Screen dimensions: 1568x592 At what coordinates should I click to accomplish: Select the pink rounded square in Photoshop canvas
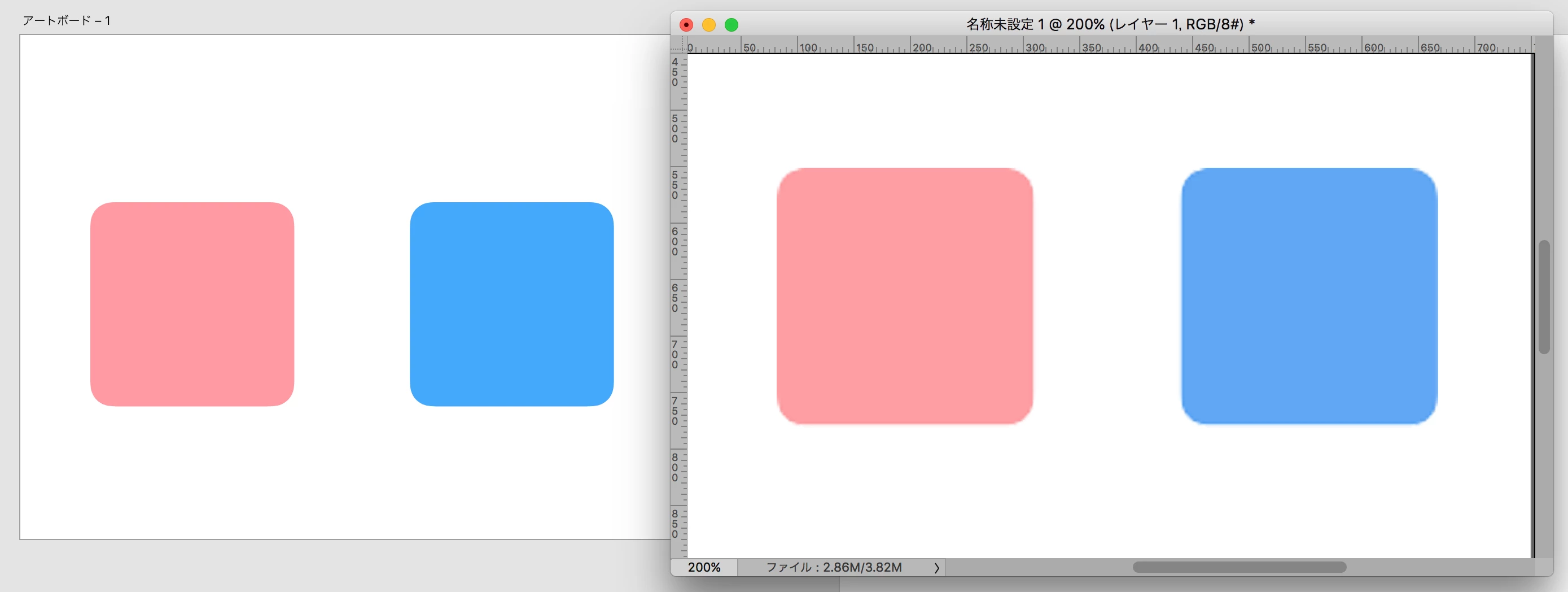coord(905,296)
